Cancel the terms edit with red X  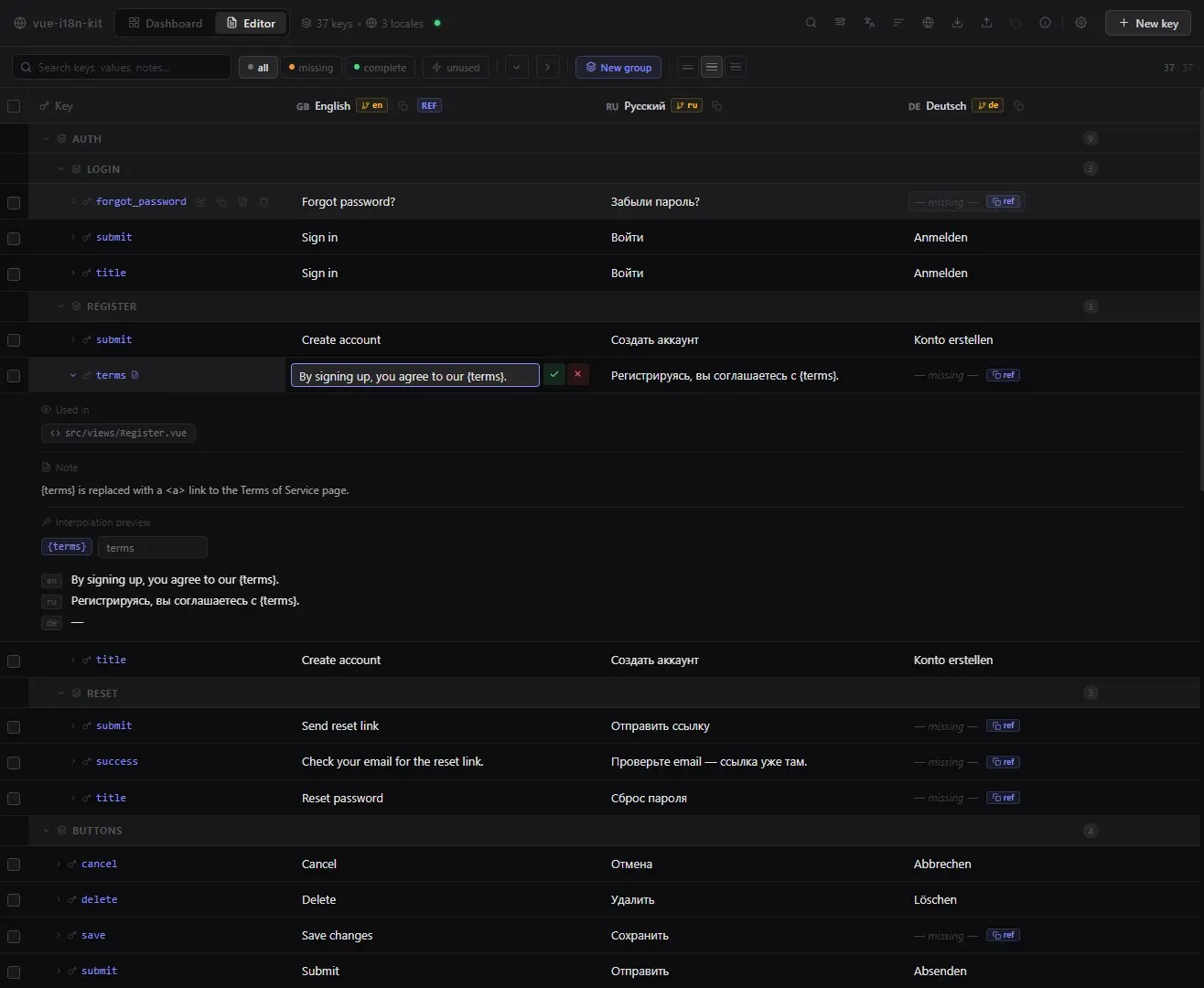(x=577, y=374)
